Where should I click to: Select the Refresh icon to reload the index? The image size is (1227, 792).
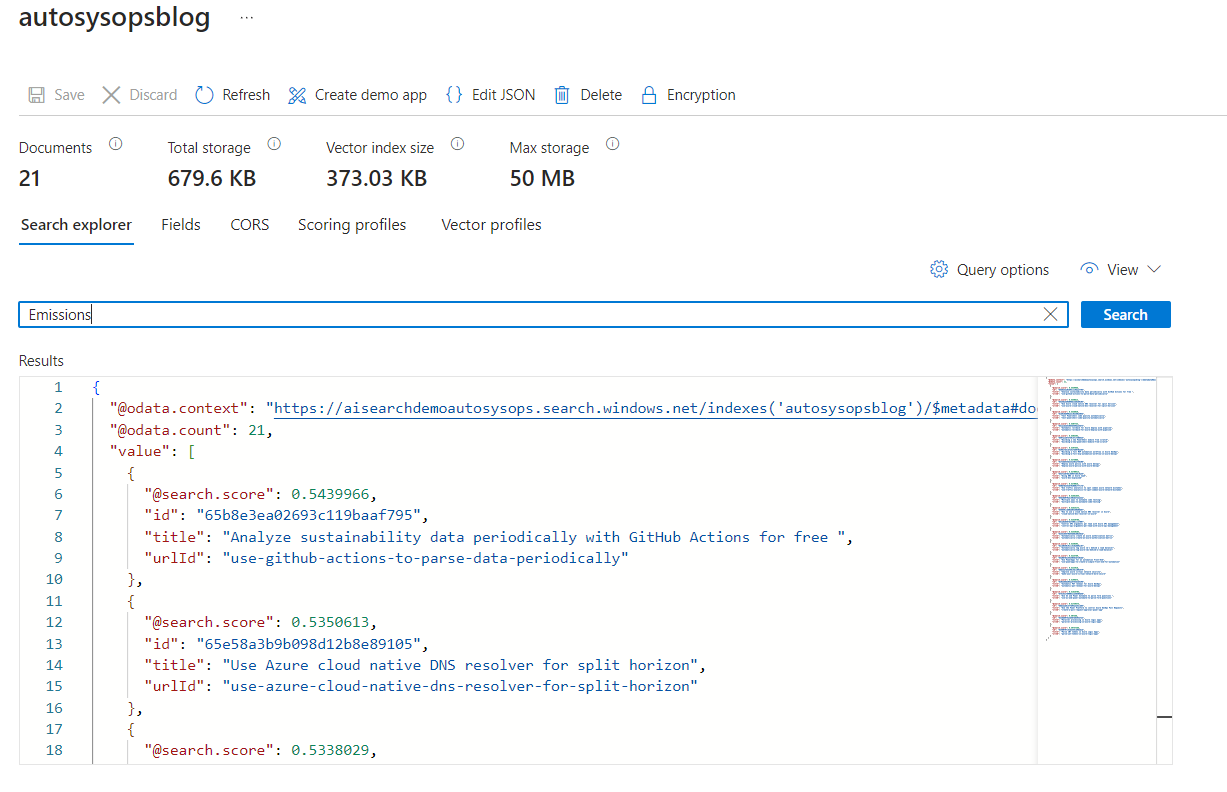[x=204, y=94]
